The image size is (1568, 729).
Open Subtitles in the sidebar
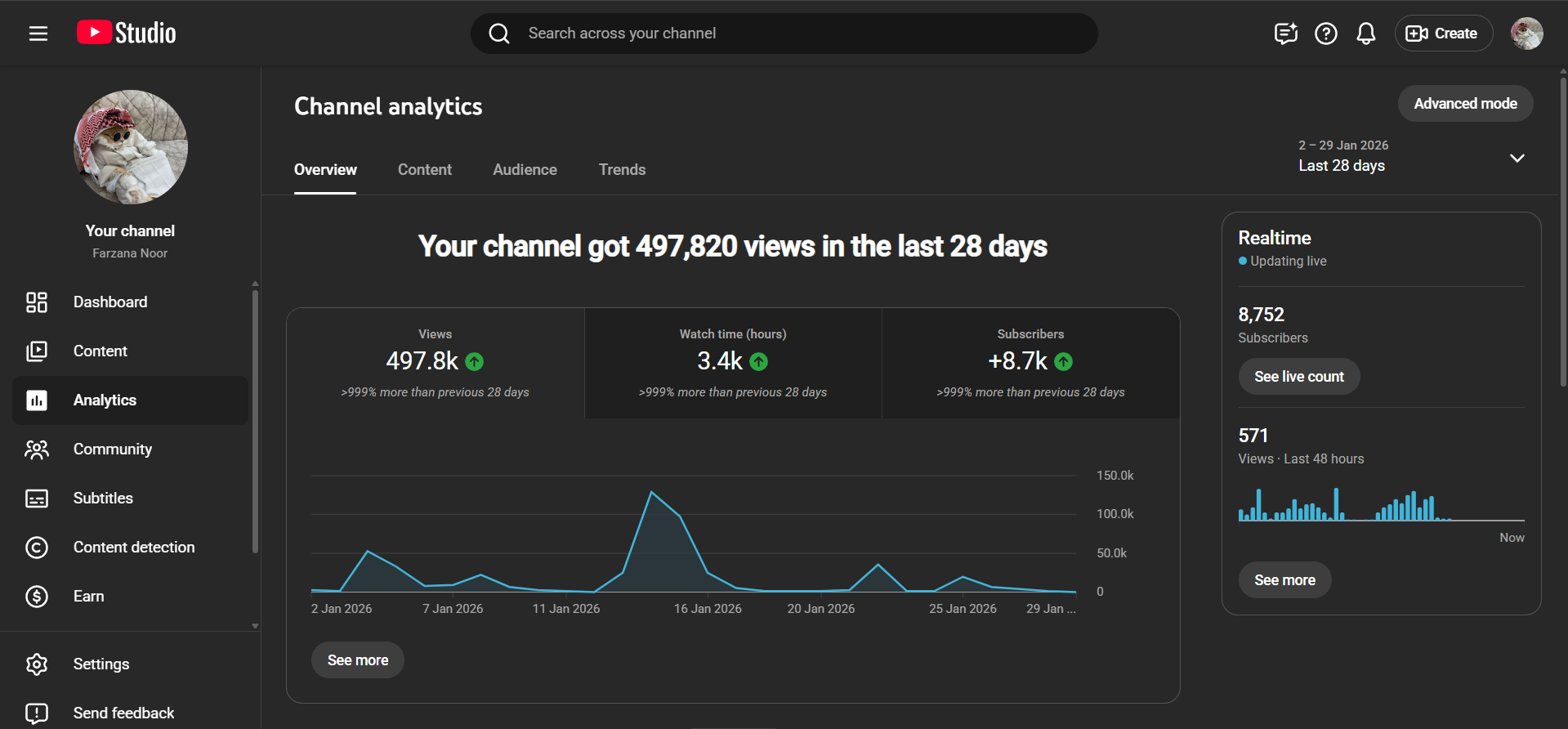pyautogui.click(x=103, y=499)
